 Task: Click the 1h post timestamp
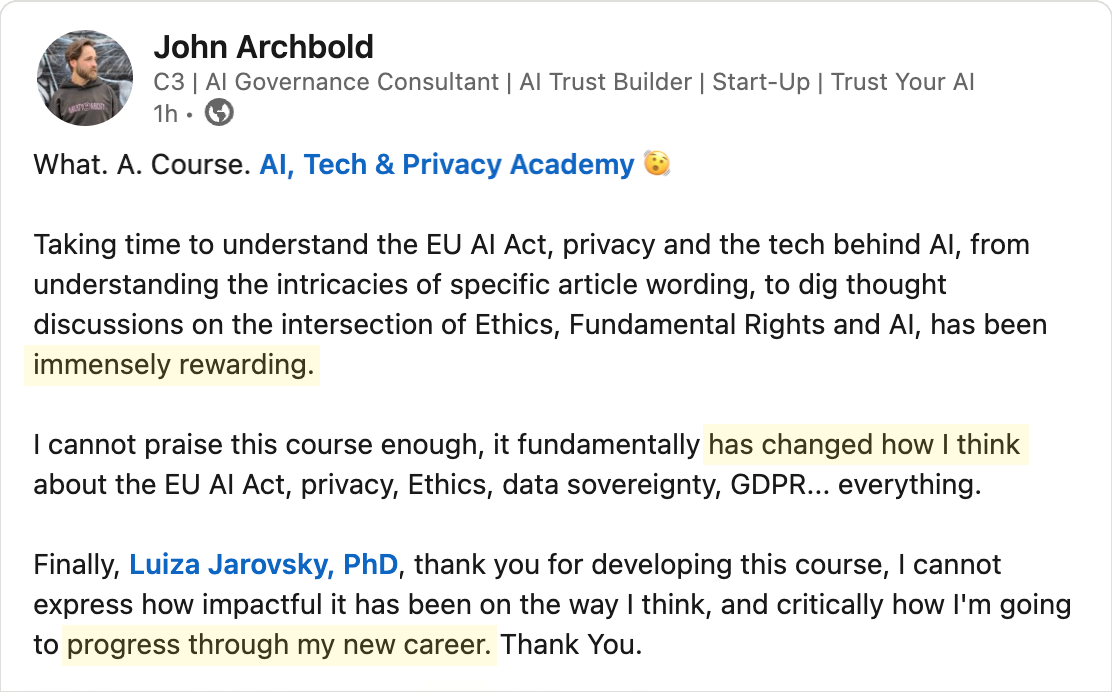point(163,113)
